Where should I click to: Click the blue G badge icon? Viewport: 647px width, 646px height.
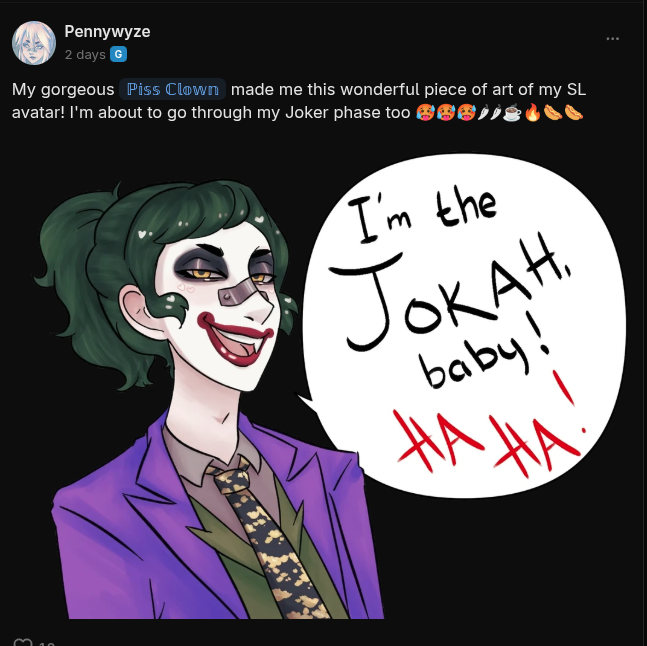click(118, 54)
